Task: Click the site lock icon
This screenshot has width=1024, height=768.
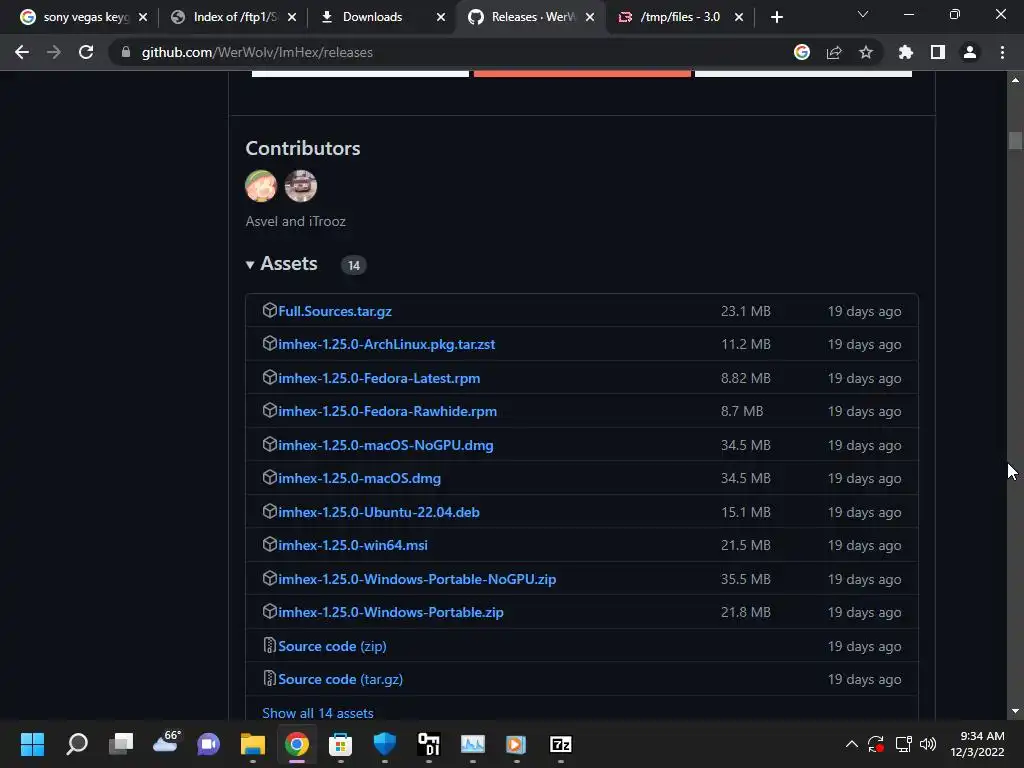Action: [x=126, y=52]
